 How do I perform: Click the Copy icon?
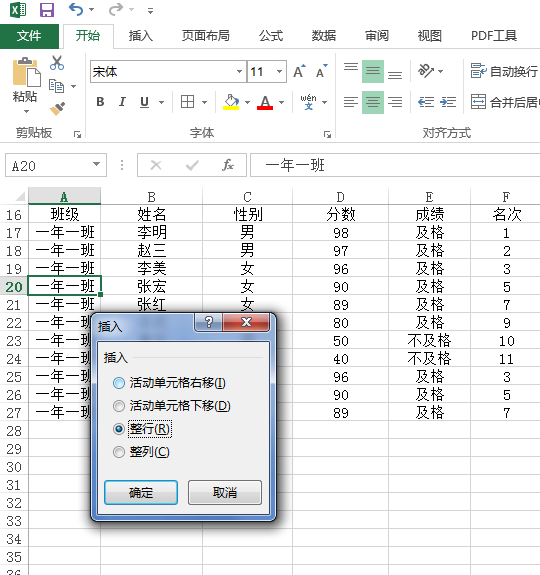click(x=56, y=86)
